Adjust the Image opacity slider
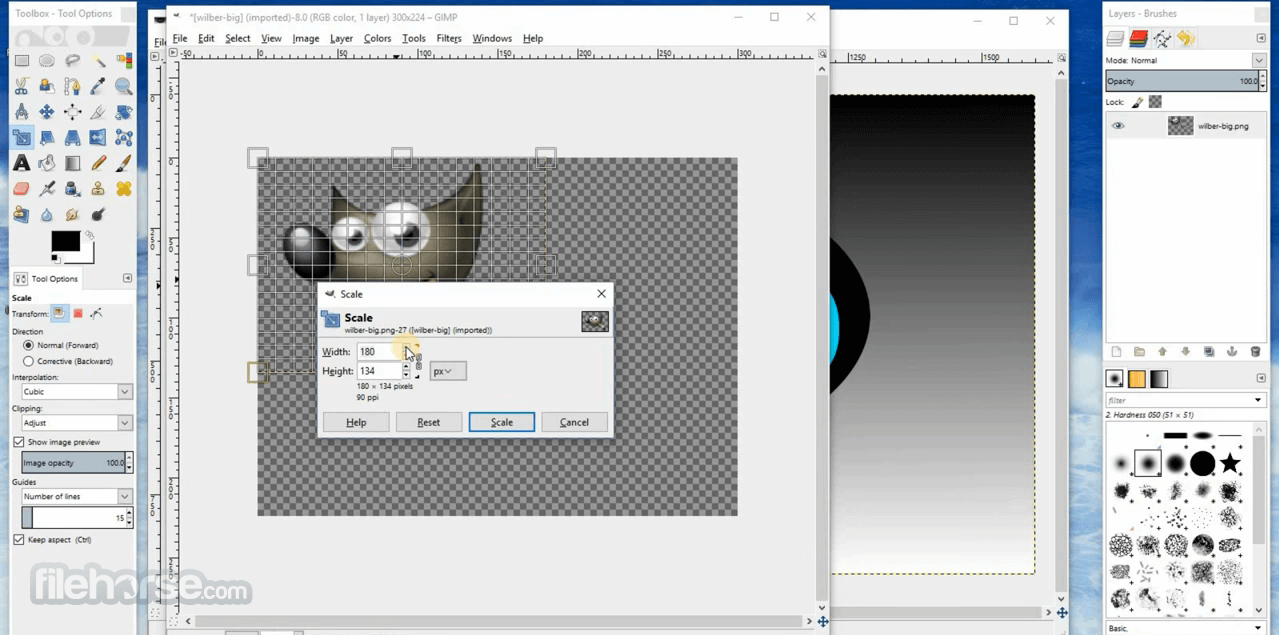This screenshot has height=635, width=1279. coord(73,463)
